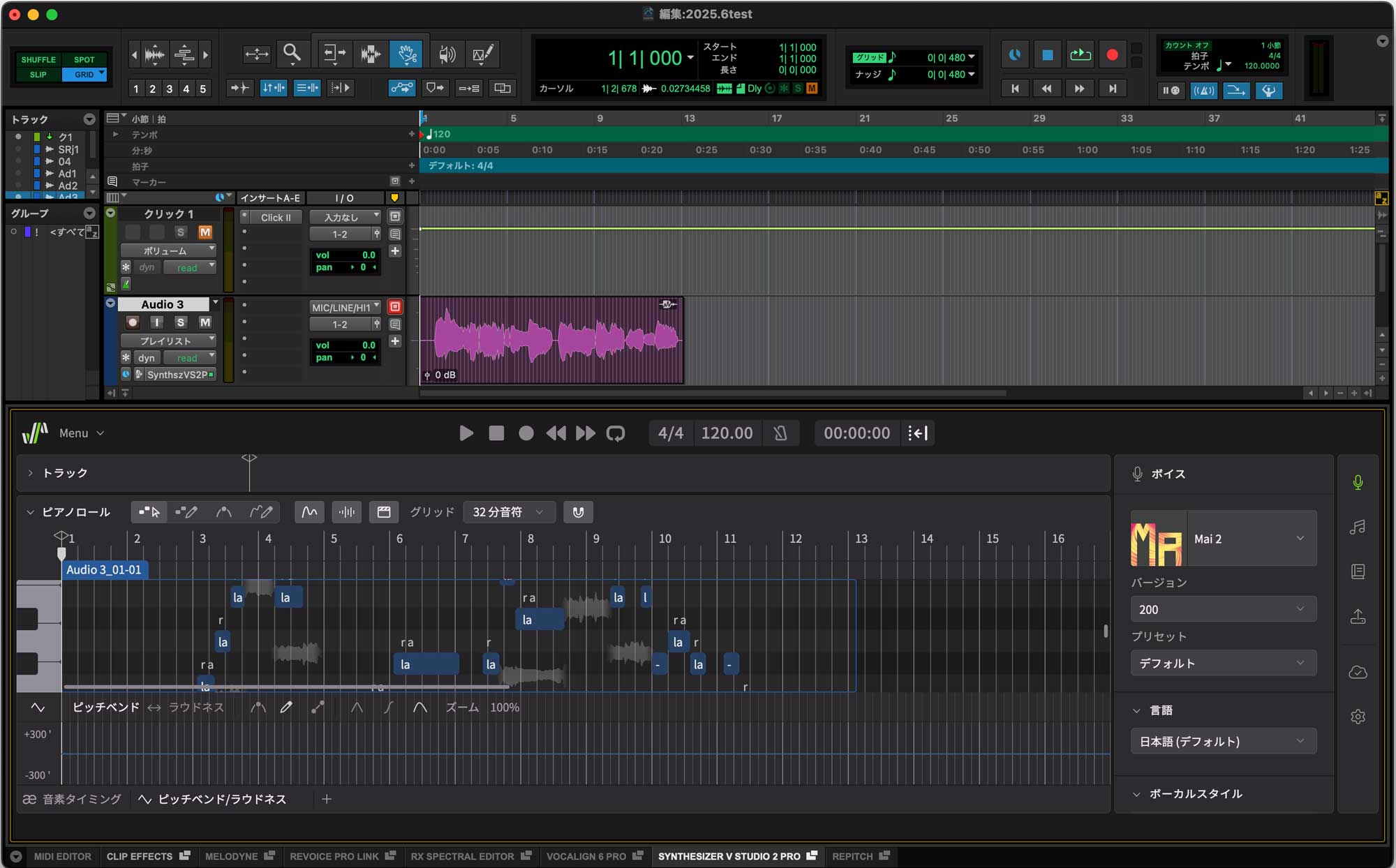Play in Synthesizer V transport
The width and height of the screenshot is (1396, 868).
click(466, 433)
